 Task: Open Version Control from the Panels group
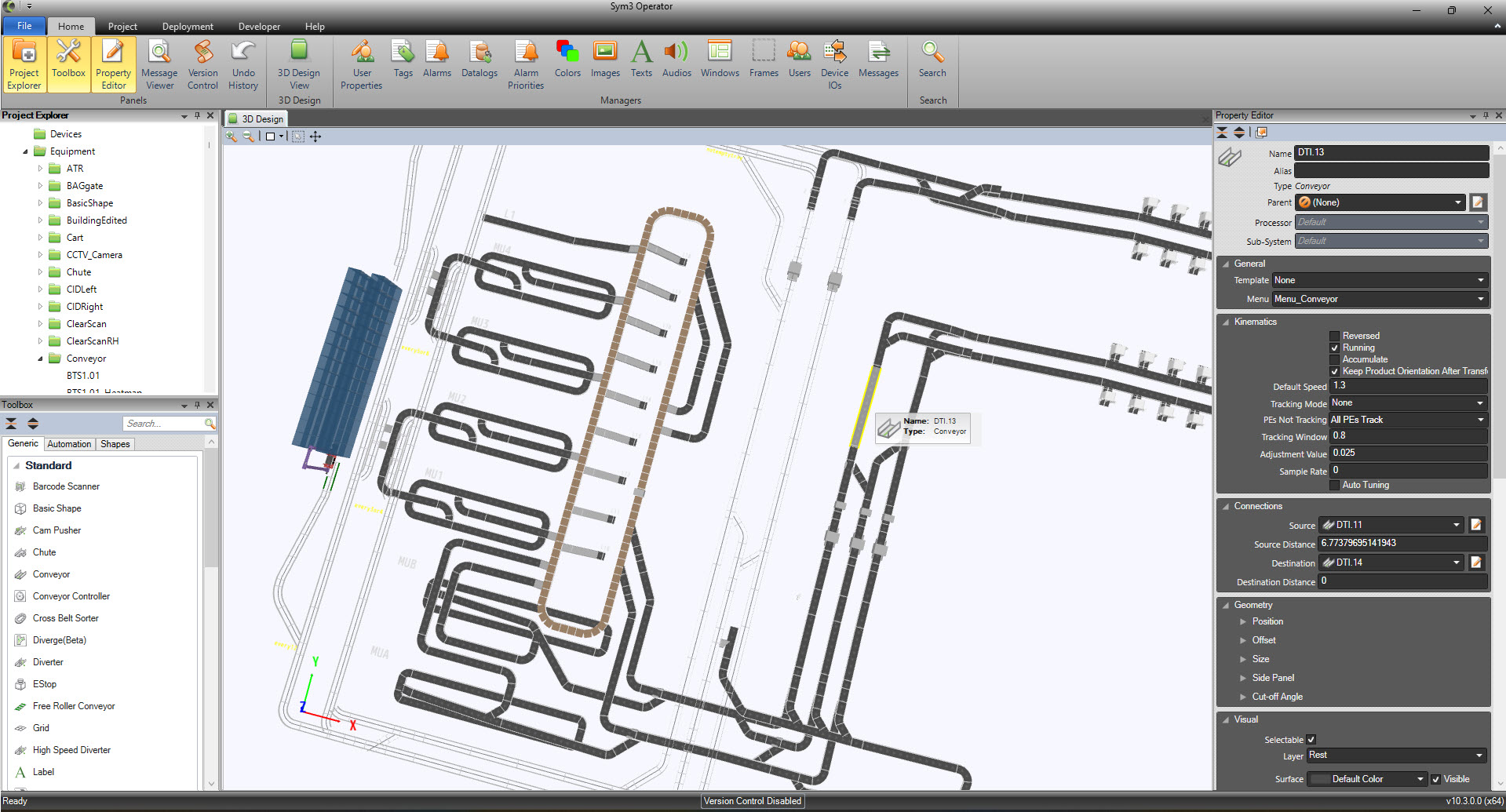pyautogui.click(x=202, y=64)
